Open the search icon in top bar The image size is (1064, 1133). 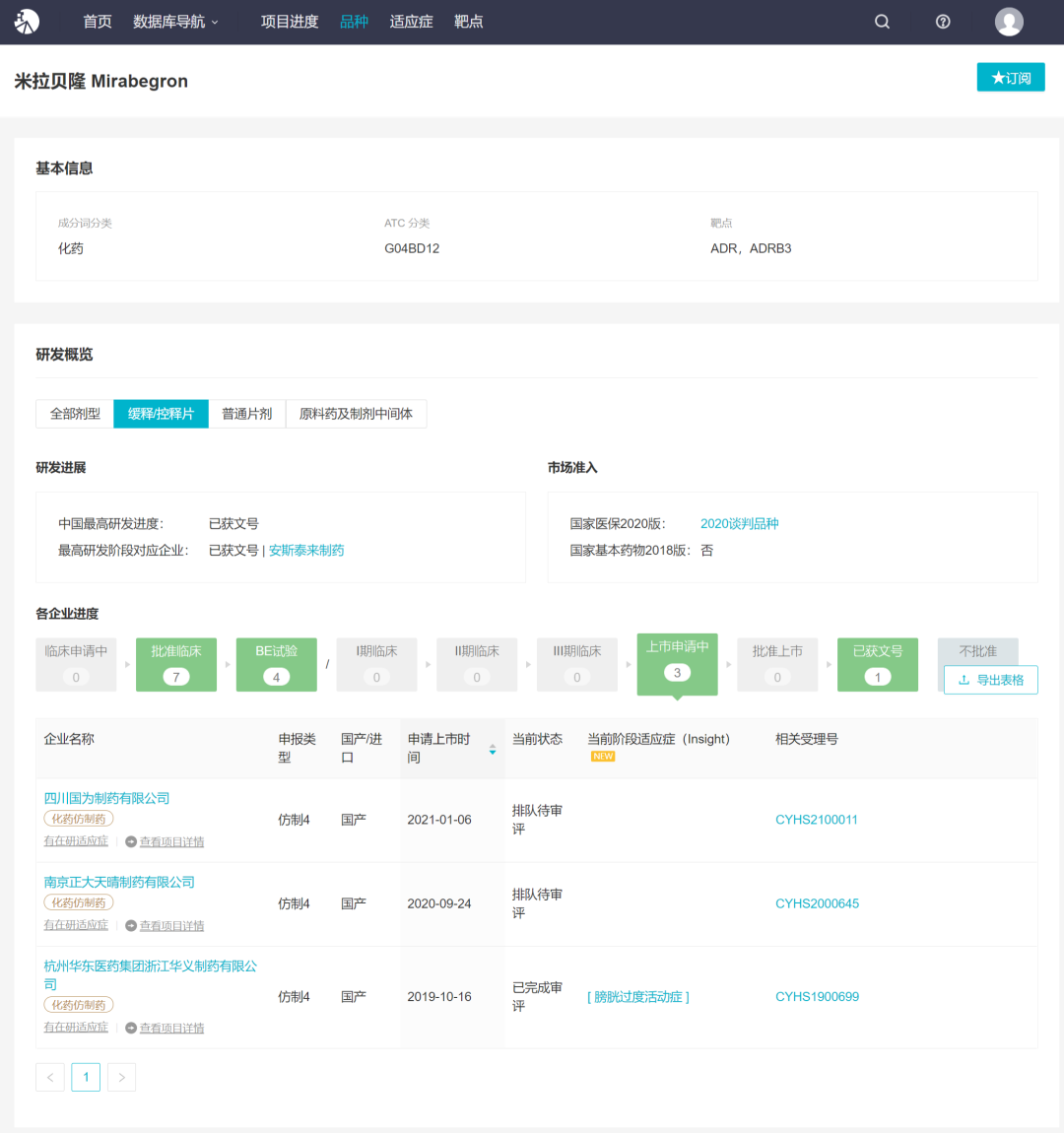[x=882, y=22]
